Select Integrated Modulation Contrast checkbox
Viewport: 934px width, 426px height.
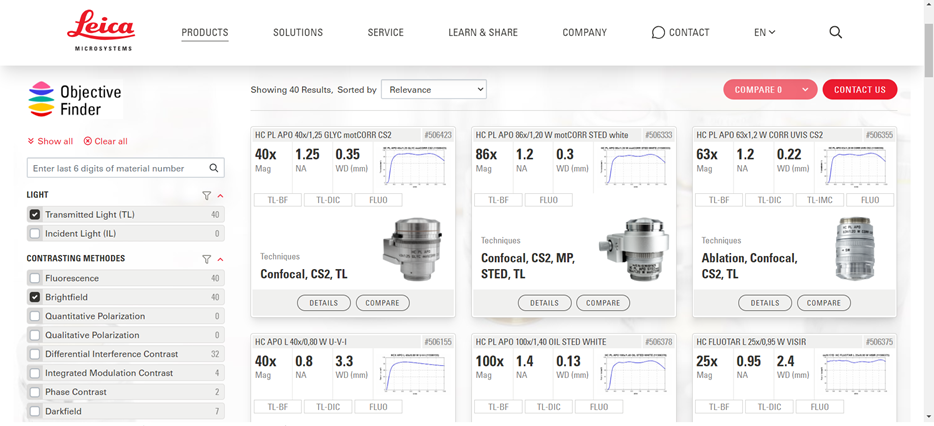35,373
